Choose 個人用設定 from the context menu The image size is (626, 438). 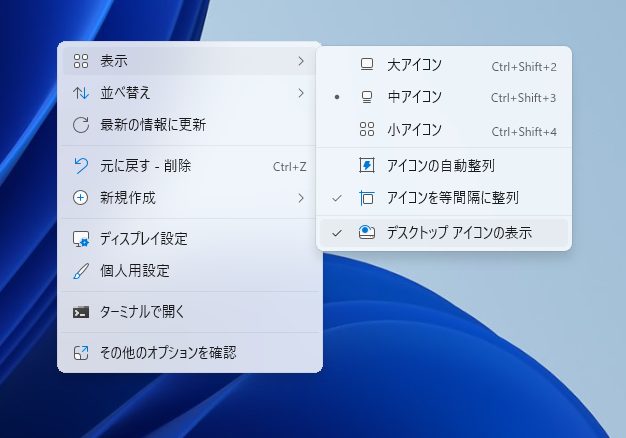[x=135, y=271]
